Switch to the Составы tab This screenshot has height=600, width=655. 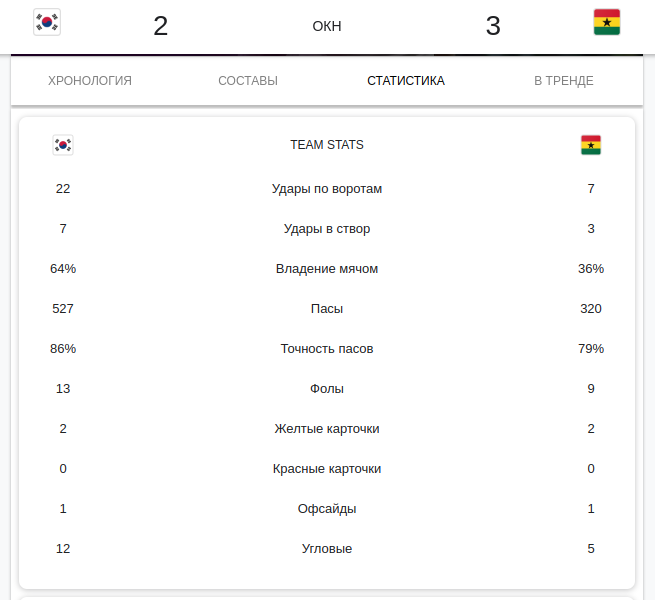click(x=248, y=81)
